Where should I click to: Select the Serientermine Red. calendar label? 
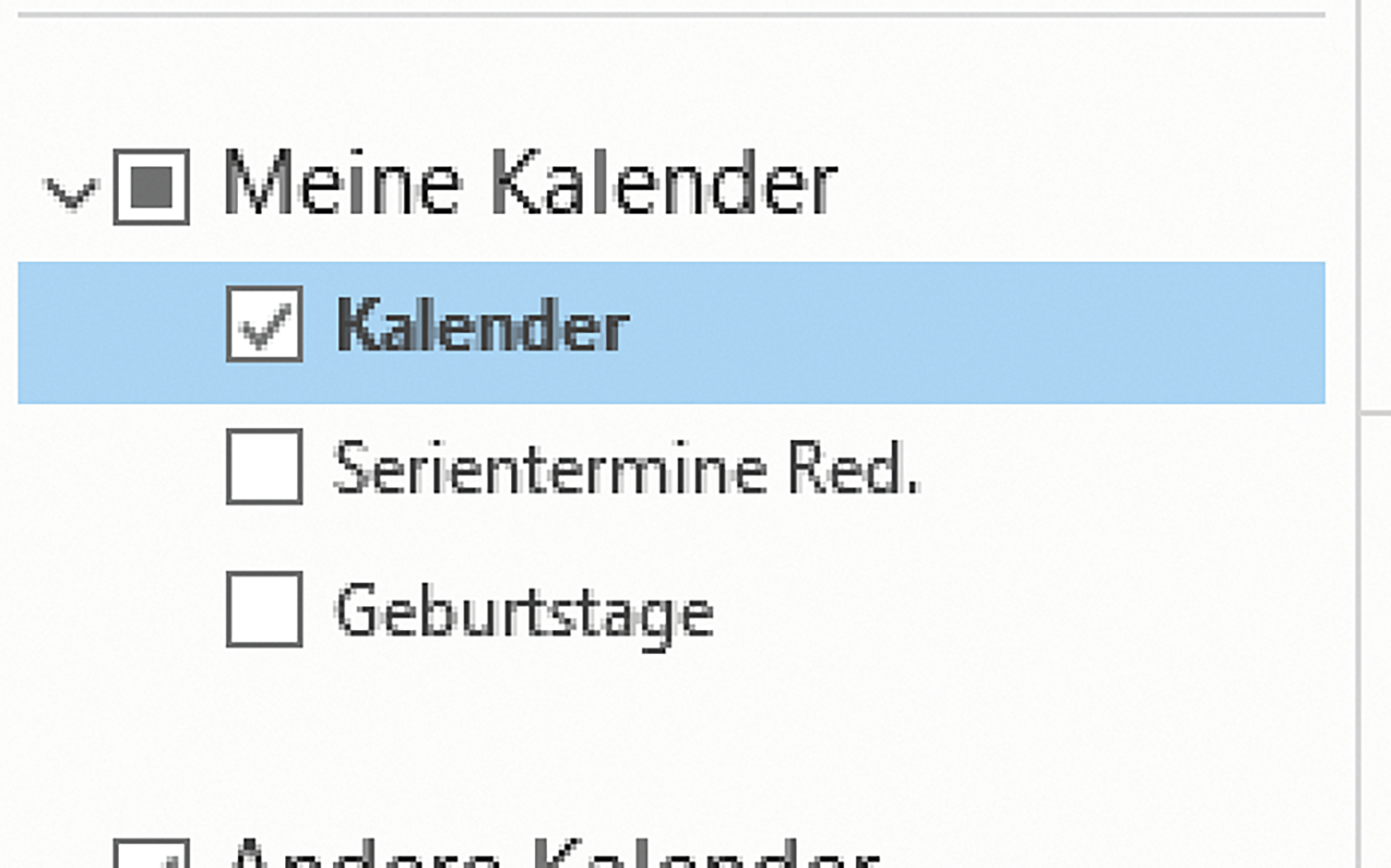pos(626,469)
